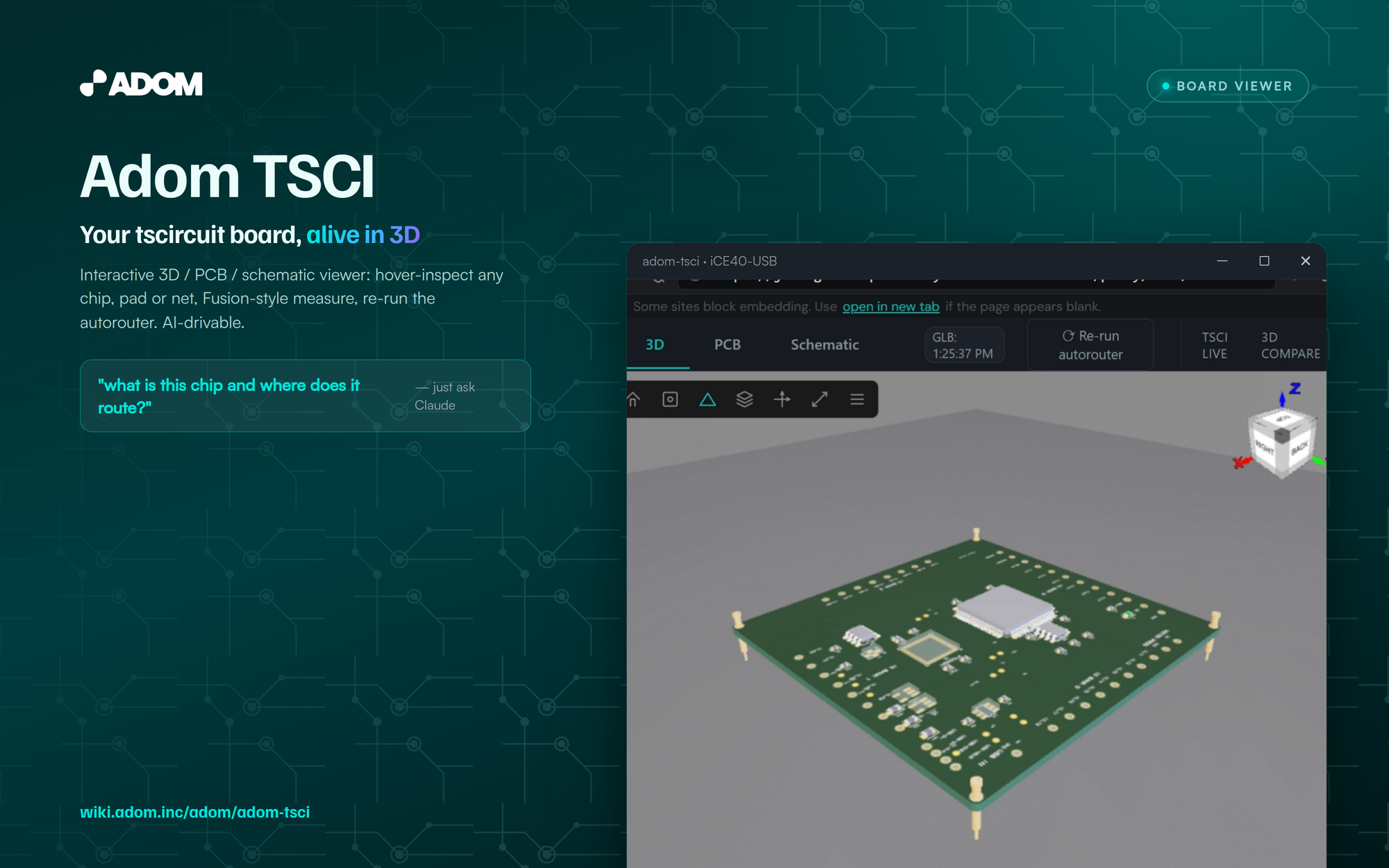Click the Re-run autorouter button
1389x868 pixels.
click(1090, 345)
